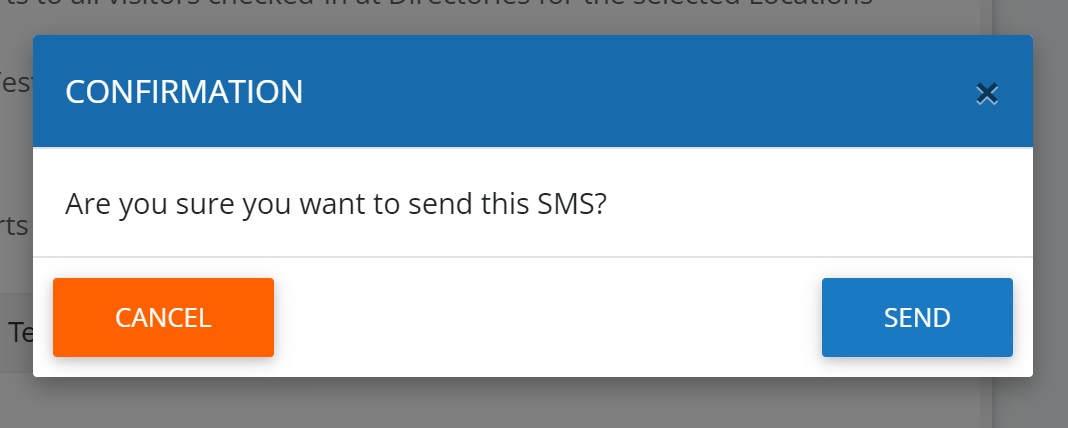Image resolution: width=1068 pixels, height=428 pixels.
Task: Click the dialog footer between Cancel and Send
Action: [x=548, y=318]
